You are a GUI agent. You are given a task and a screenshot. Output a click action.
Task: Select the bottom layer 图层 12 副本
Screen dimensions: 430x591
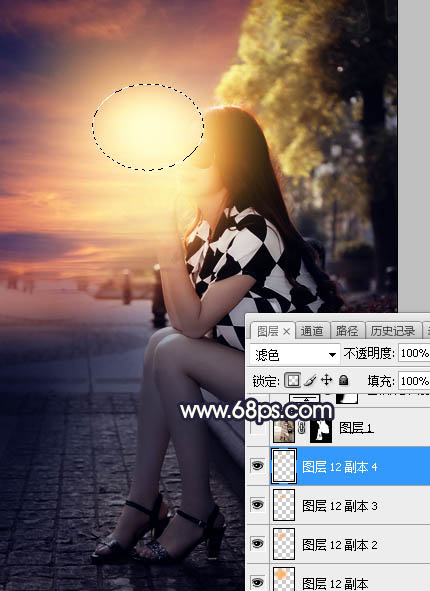338,578
